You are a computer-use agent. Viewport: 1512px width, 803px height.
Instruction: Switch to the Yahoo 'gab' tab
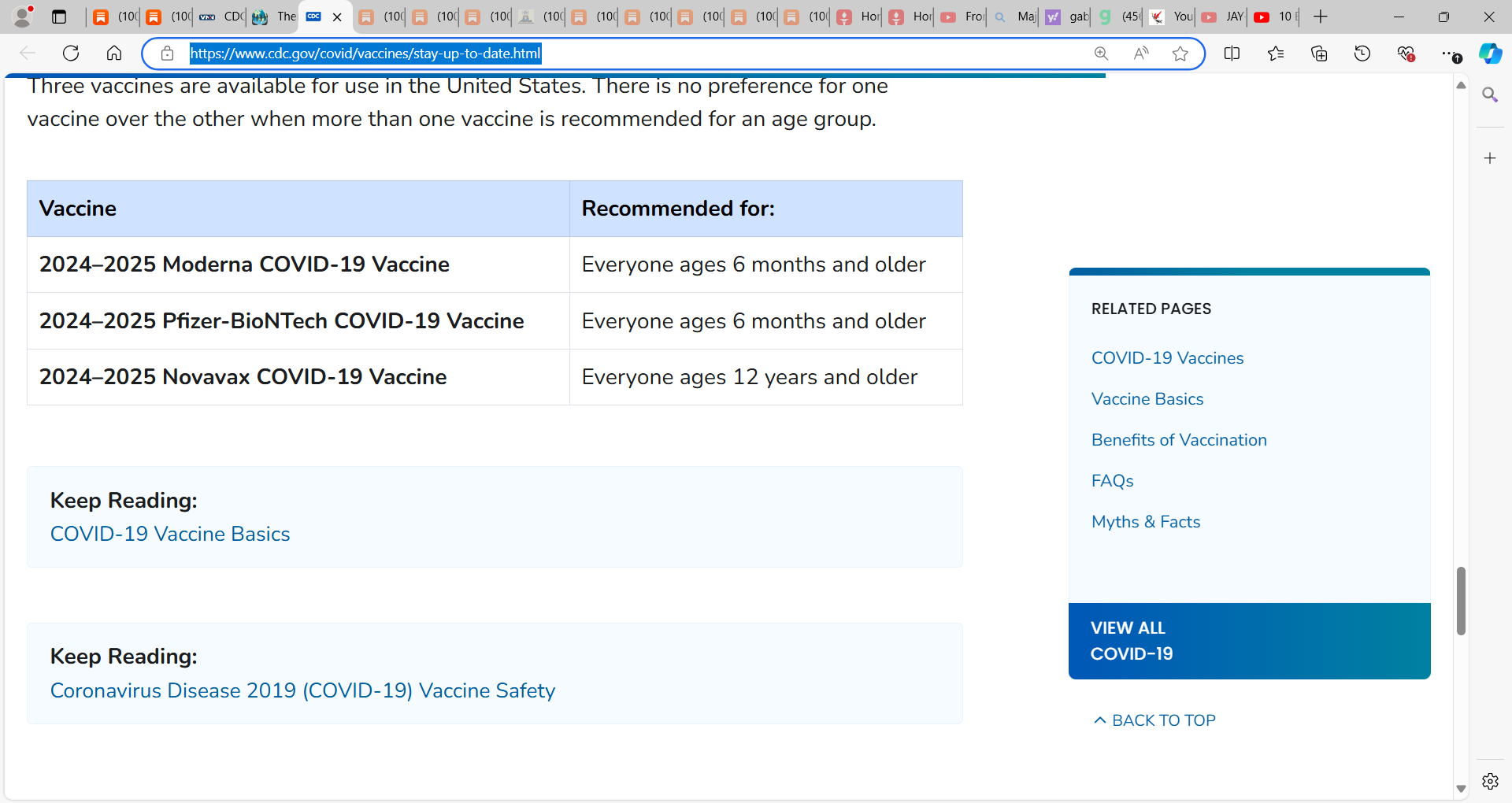point(1067,17)
